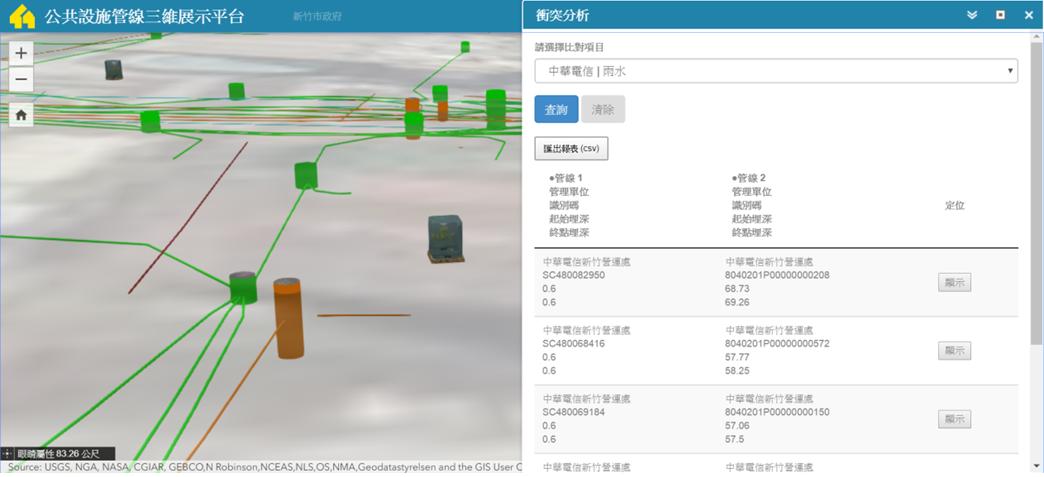Click the scrollbar down arrow in results panel
The width and height of the screenshot is (1044, 477).
coord(1036,465)
